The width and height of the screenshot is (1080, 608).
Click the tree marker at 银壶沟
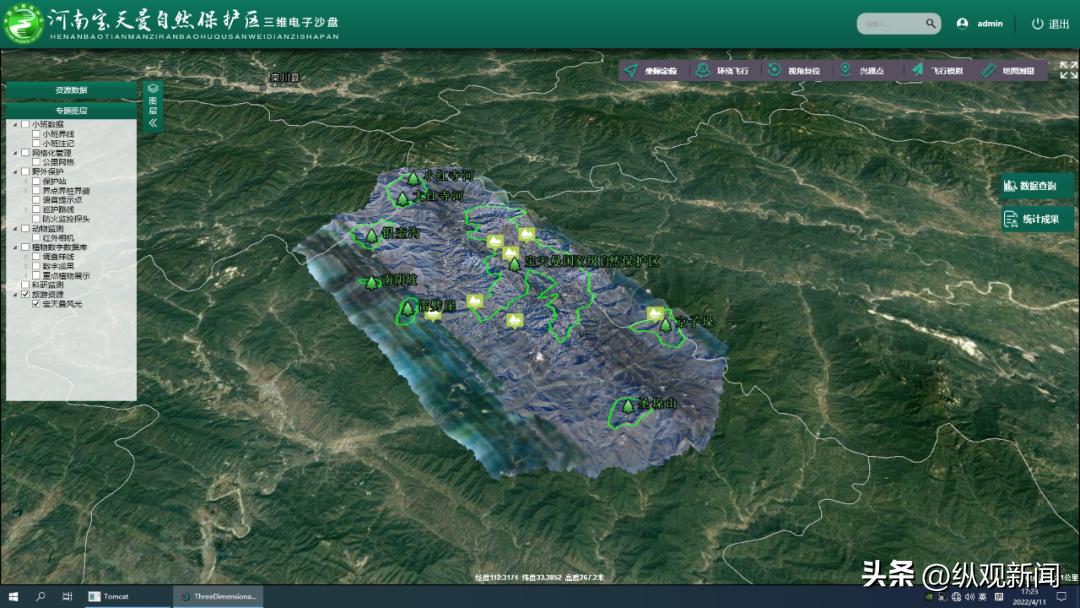371,235
